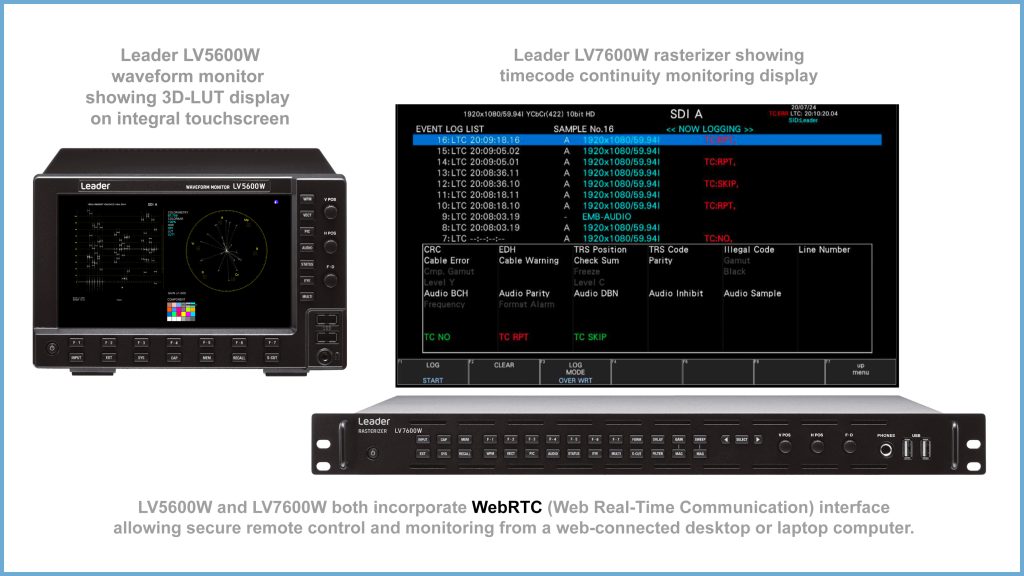Click the F·D knob on LV7600W
Viewport: 1024px width, 576px height.
[x=849, y=447]
